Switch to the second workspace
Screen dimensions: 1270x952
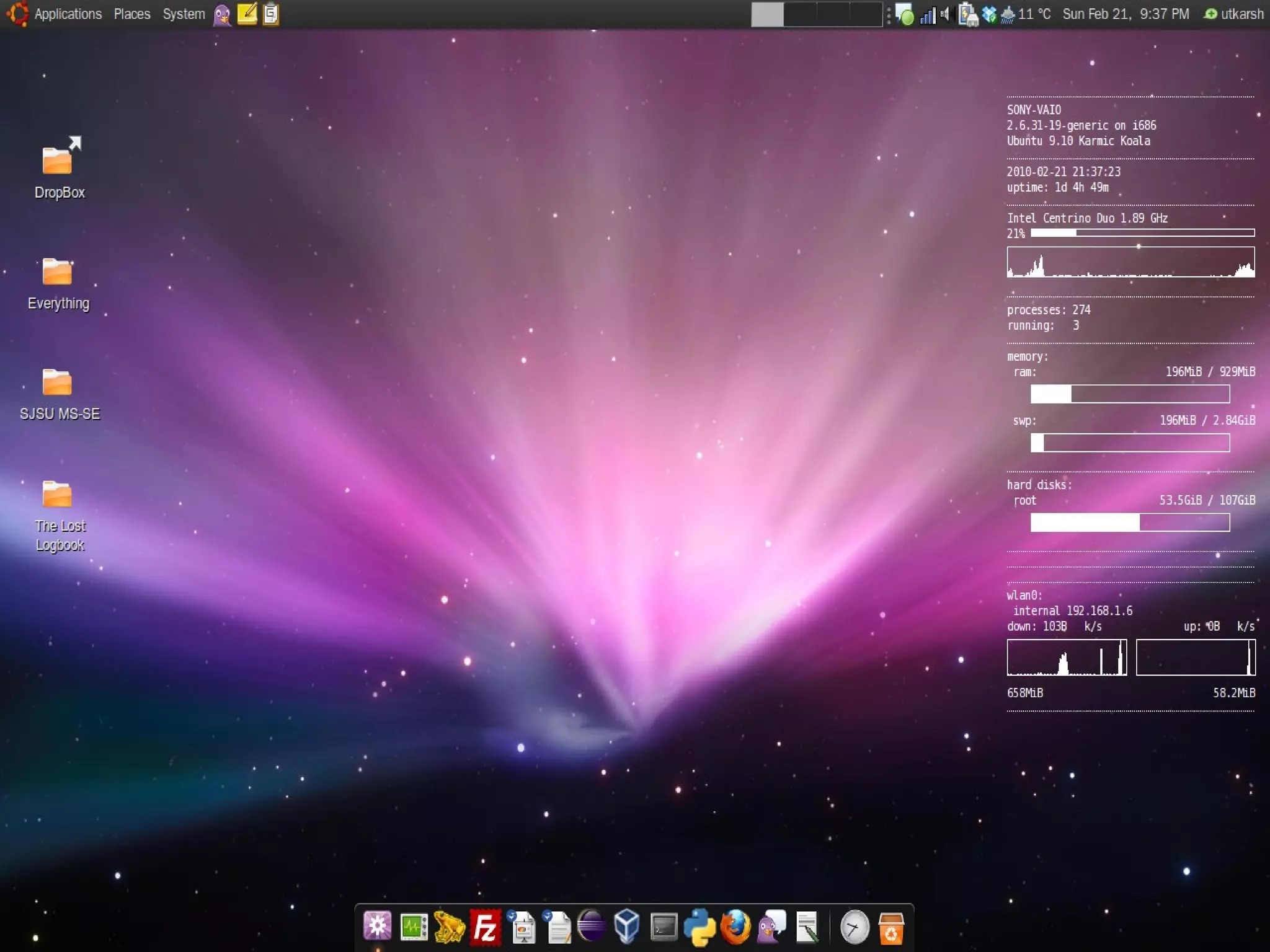click(800, 14)
